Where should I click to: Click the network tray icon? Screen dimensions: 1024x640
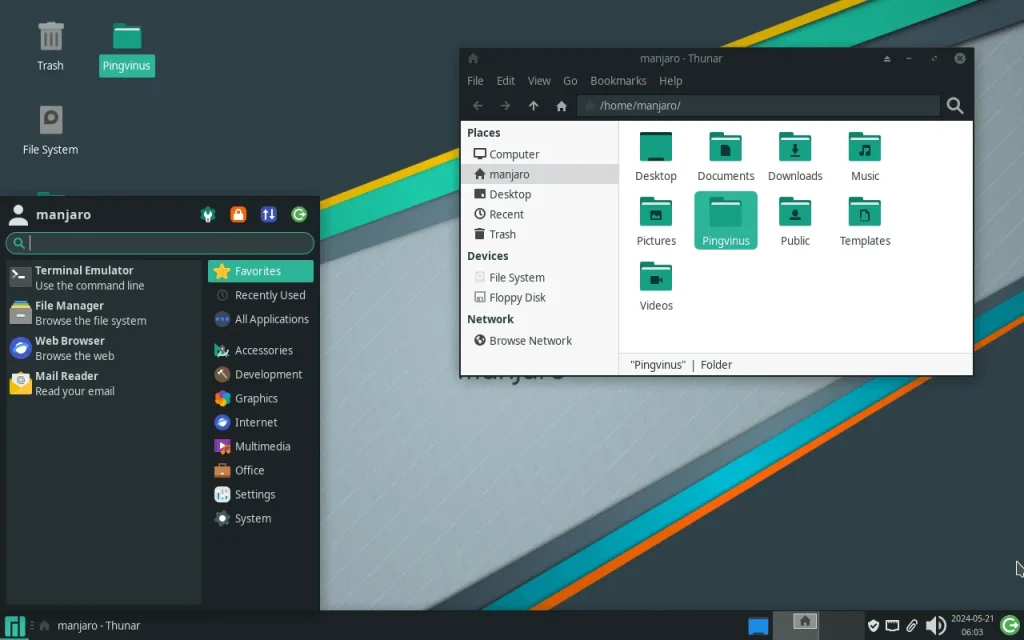(x=892, y=626)
